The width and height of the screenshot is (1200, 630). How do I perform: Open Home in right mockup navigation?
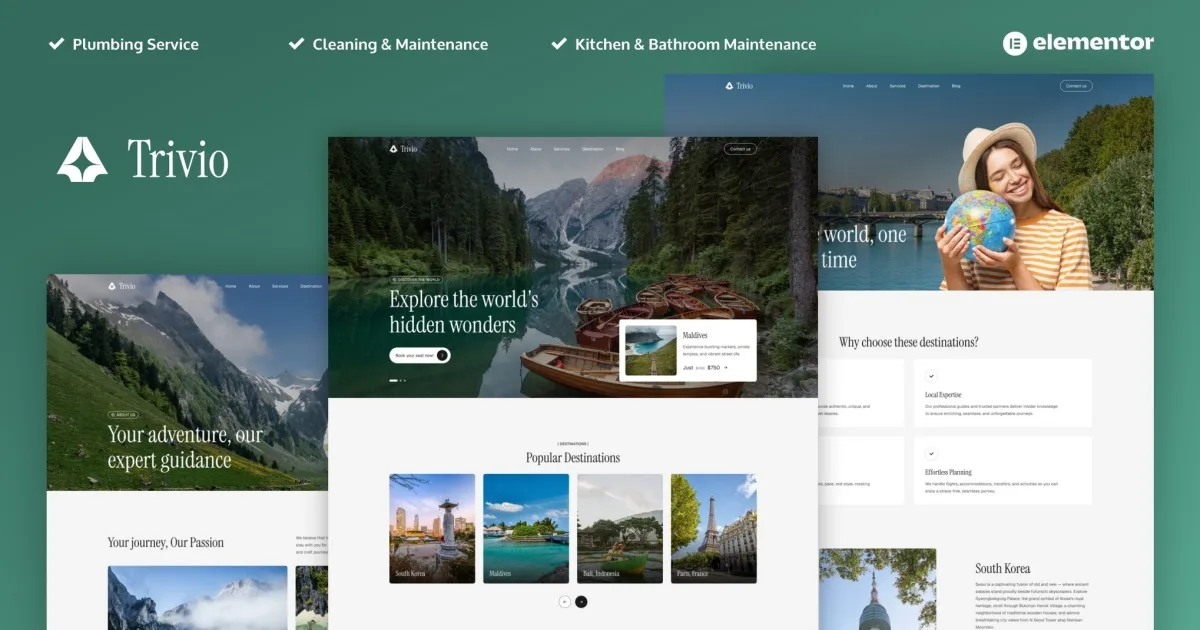[x=848, y=86]
